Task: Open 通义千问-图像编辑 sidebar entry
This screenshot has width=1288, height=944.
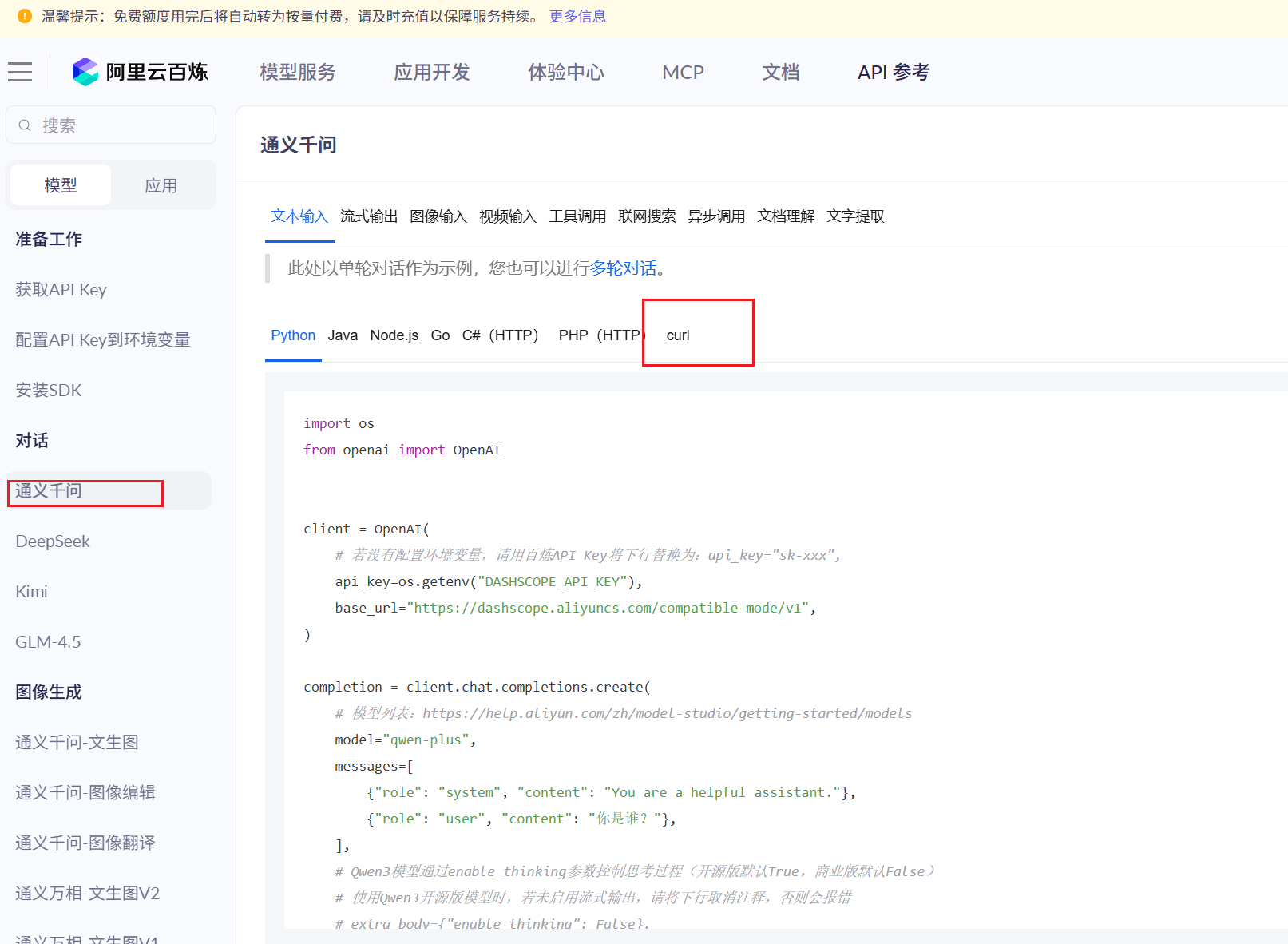Action: coord(85,792)
